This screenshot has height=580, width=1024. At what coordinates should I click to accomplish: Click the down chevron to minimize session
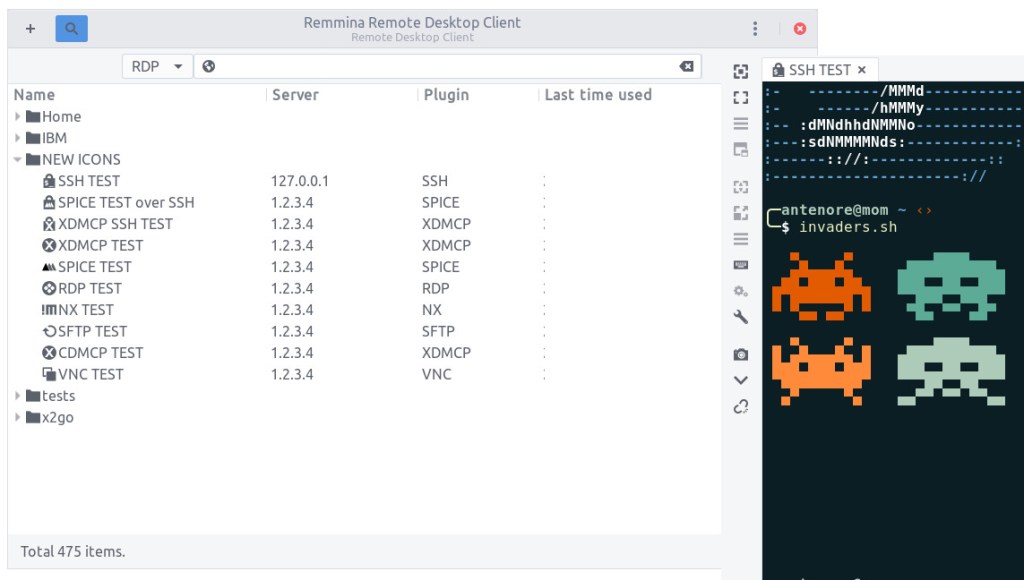741,380
